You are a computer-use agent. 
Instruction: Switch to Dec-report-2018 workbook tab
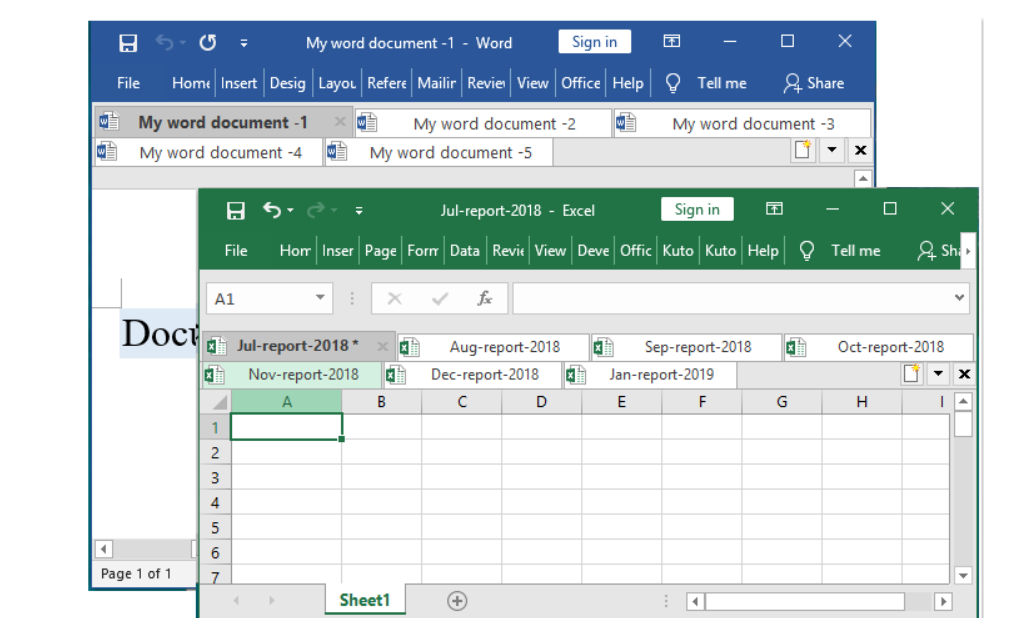click(x=473, y=375)
